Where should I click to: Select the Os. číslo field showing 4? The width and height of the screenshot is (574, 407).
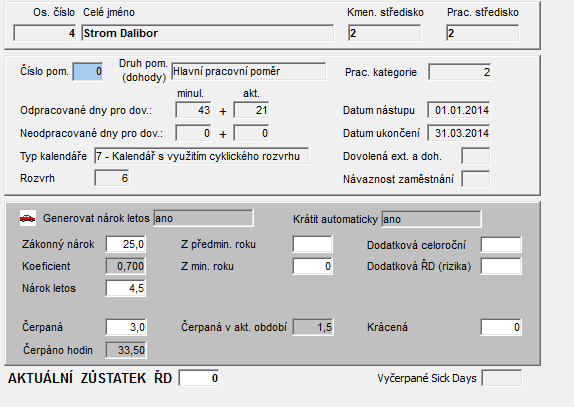[45, 33]
